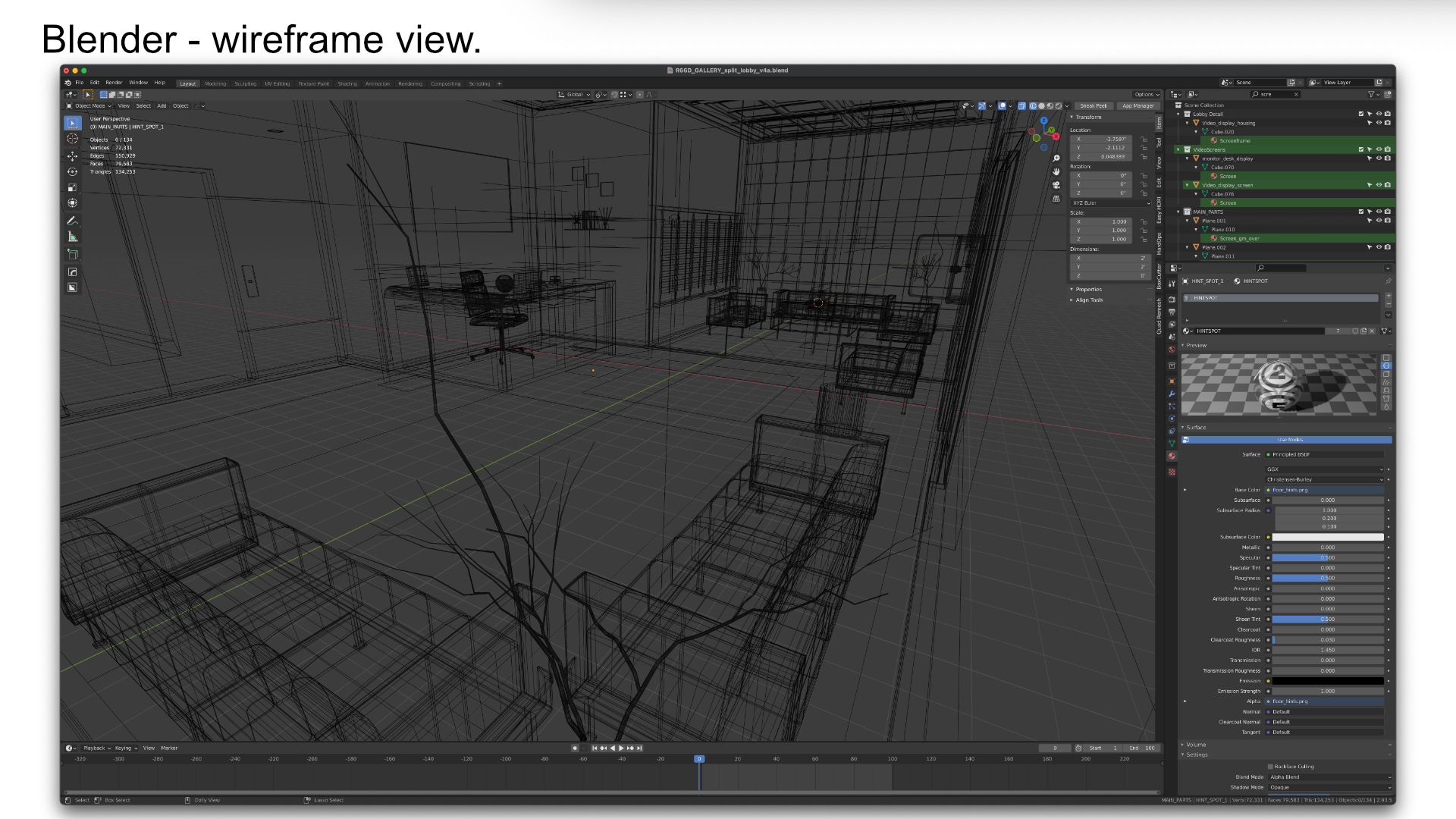
Task: Select the Rotate tool
Action: click(72, 172)
